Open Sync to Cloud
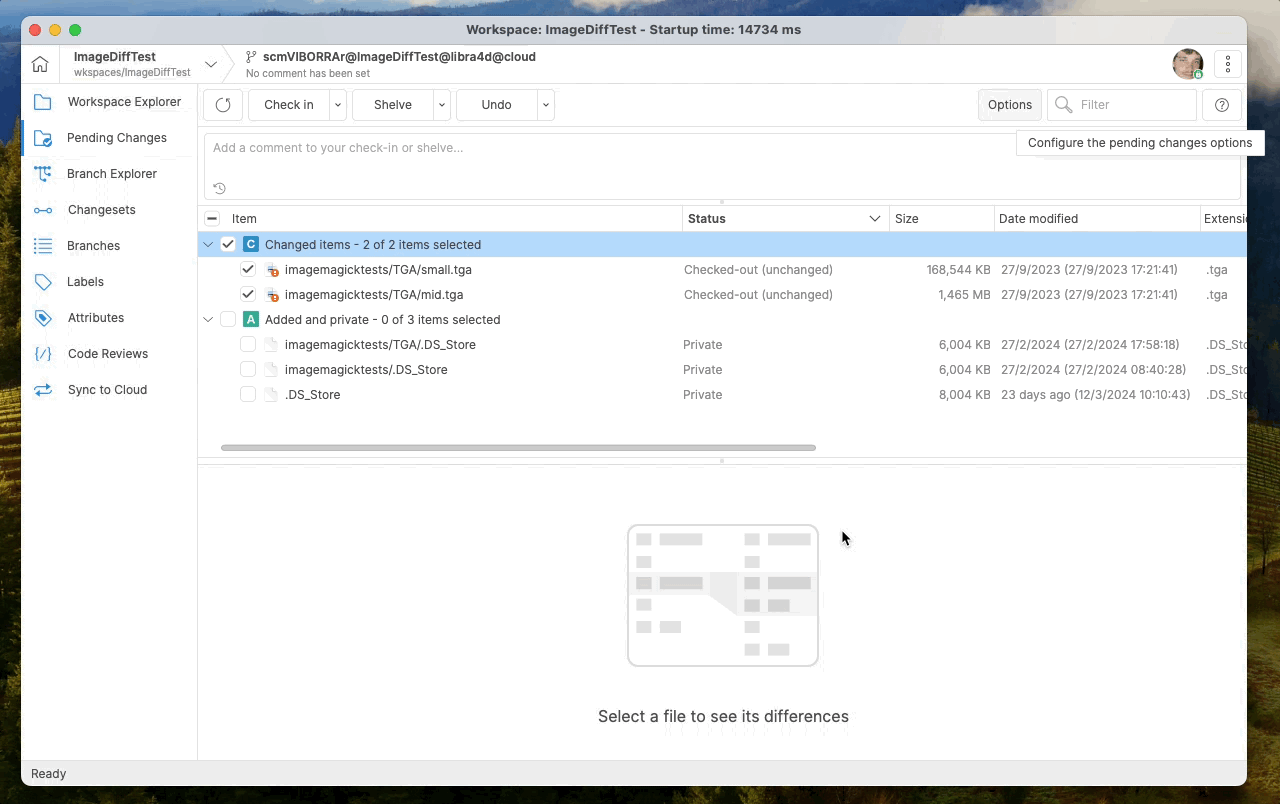The width and height of the screenshot is (1280, 804). coord(107,389)
